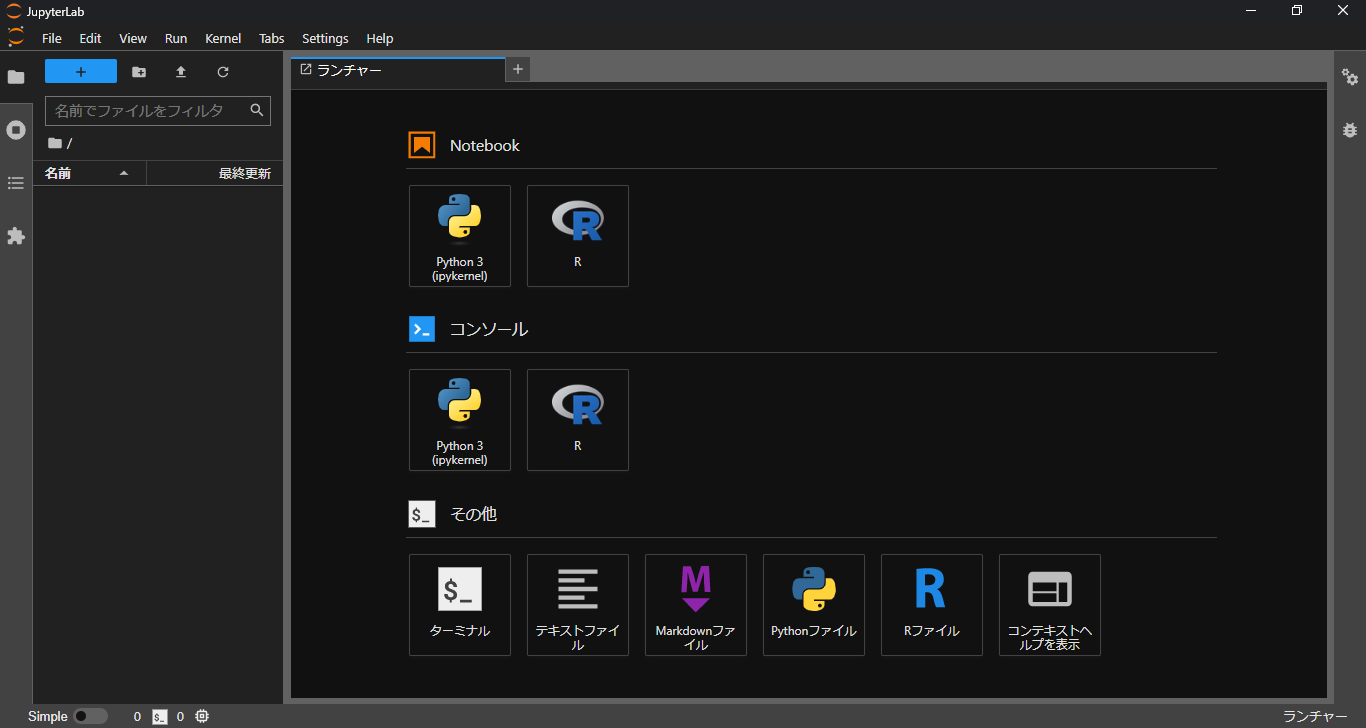Viewport: 1366px width, 728px height.
Task: Click the Jupyter logo in menu bar
Action: (16, 37)
